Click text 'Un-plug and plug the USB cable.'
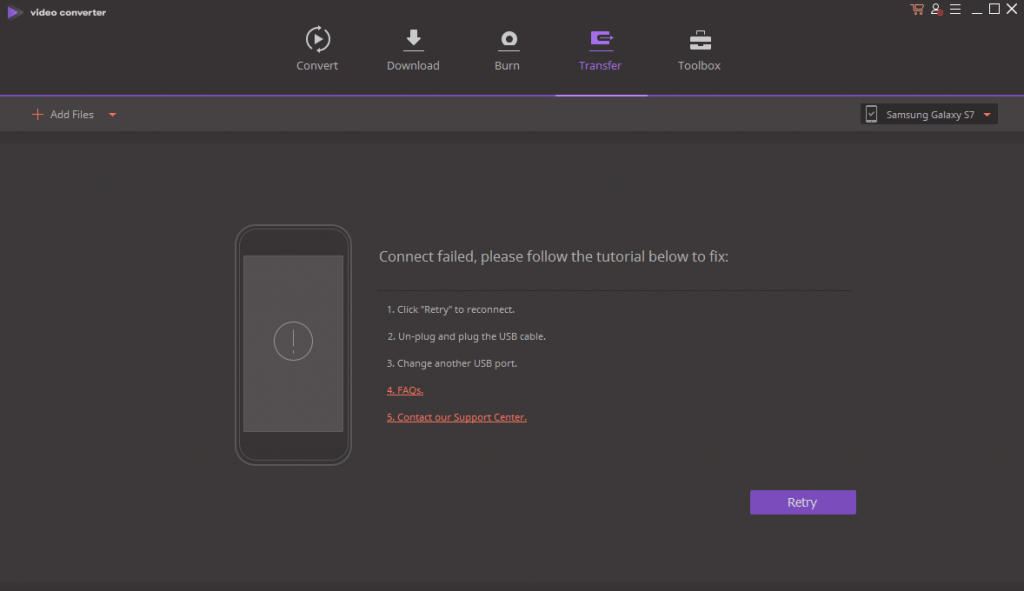The image size is (1024, 591). (x=472, y=336)
